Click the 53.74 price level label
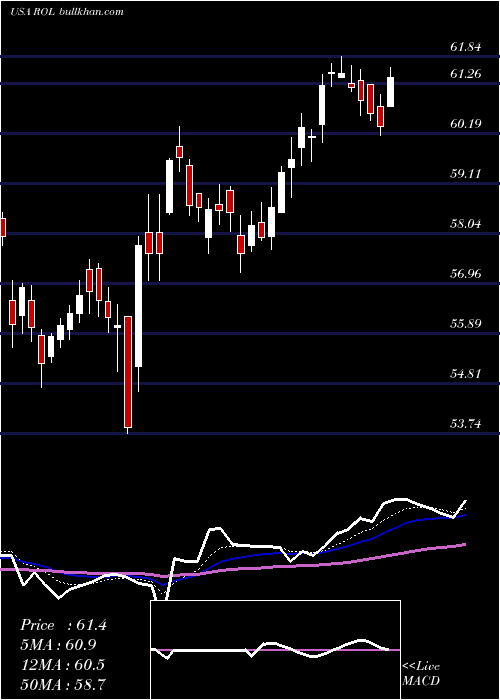 (x=466, y=424)
